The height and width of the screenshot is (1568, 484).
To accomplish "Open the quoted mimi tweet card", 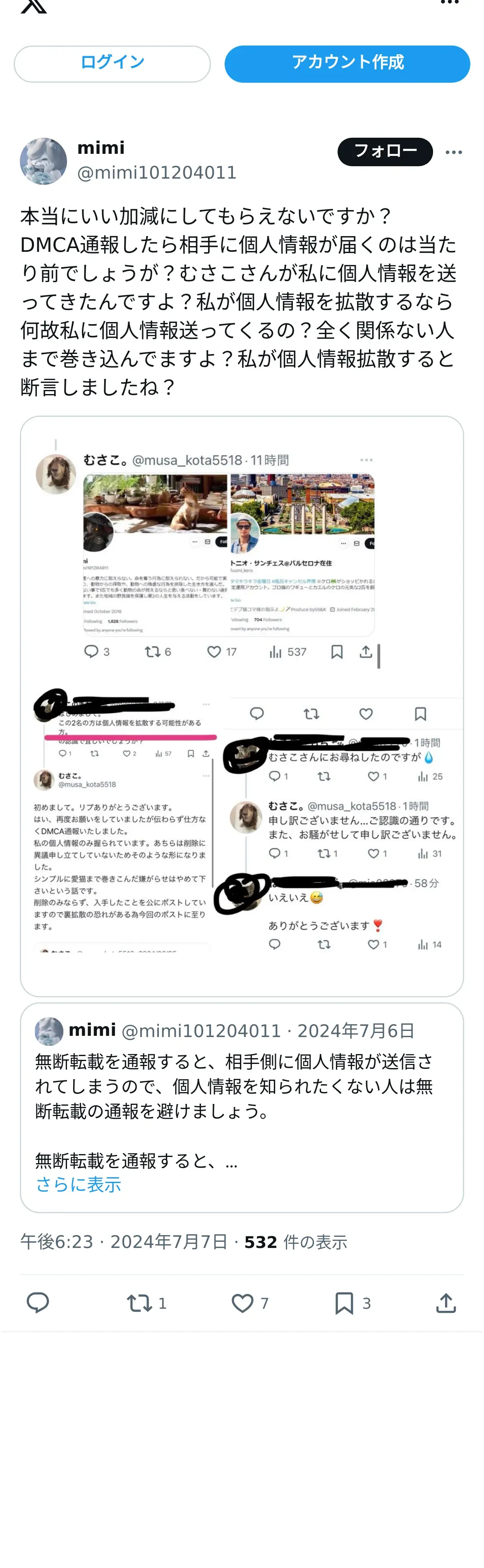I will pyautogui.click(x=242, y=1107).
